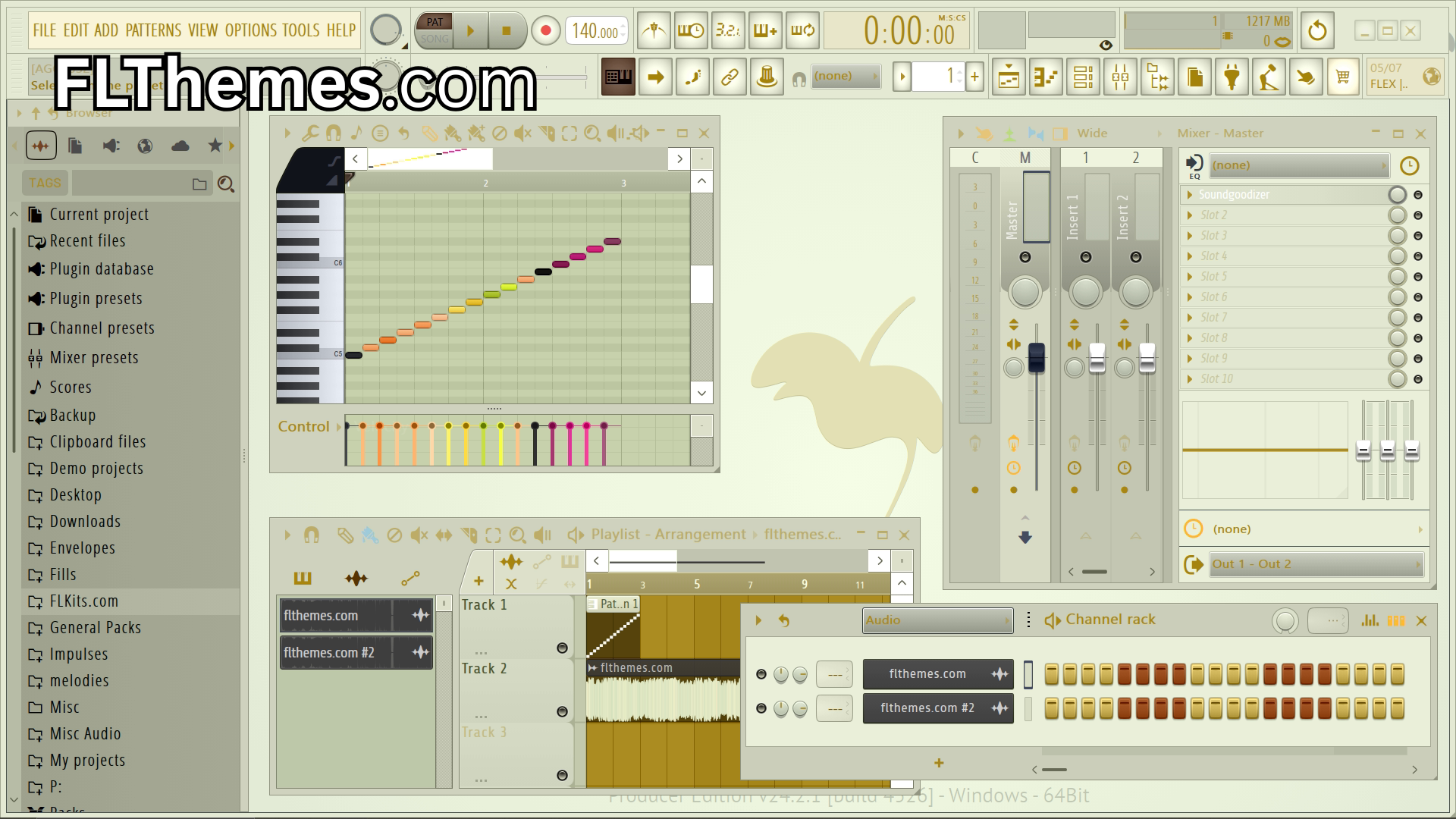Screen dimensions: 1456x819
Task: Open the Channel rack Audio filter dropdown
Action: click(x=937, y=620)
